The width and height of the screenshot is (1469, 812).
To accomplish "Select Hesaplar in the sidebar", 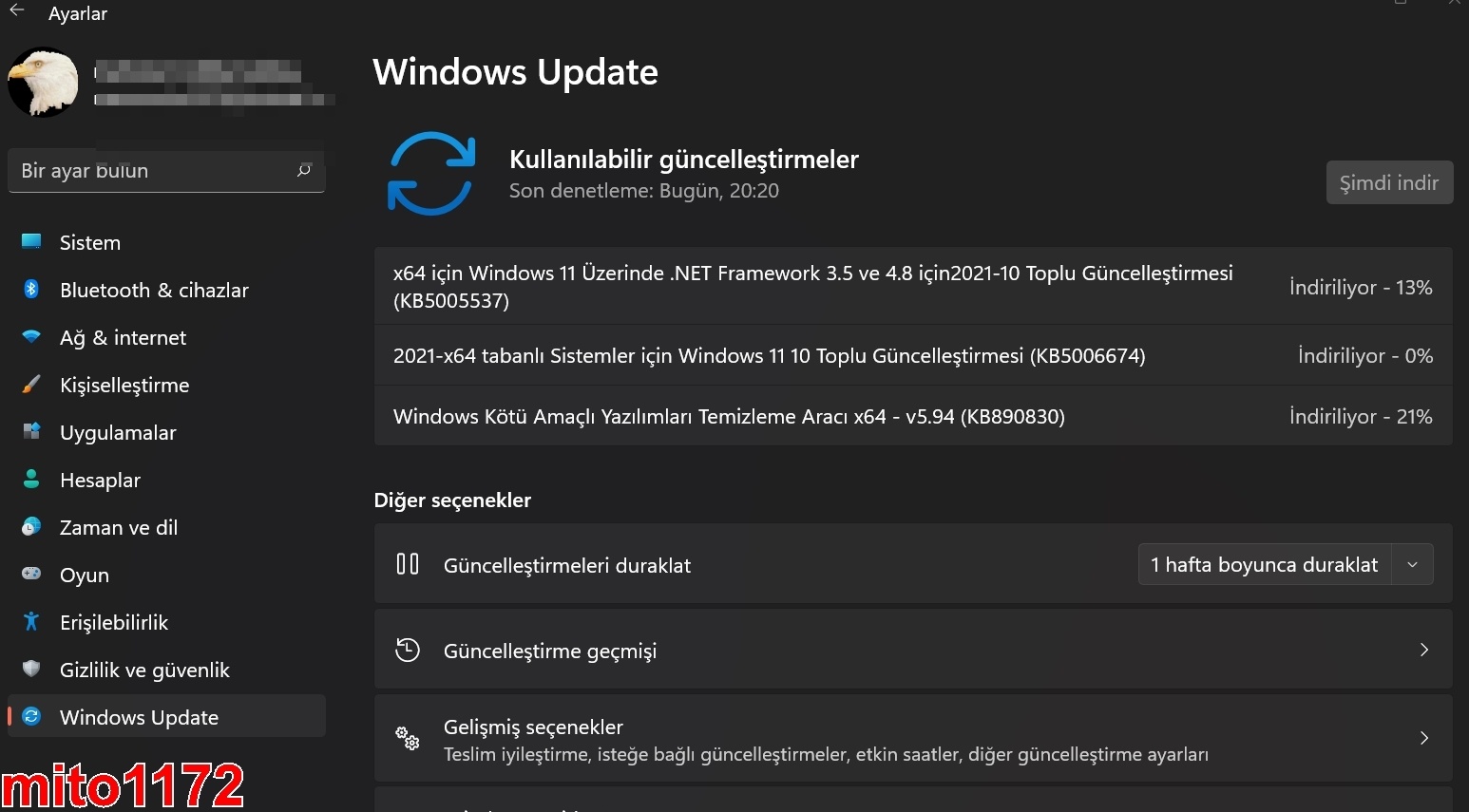I will pos(100,481).
